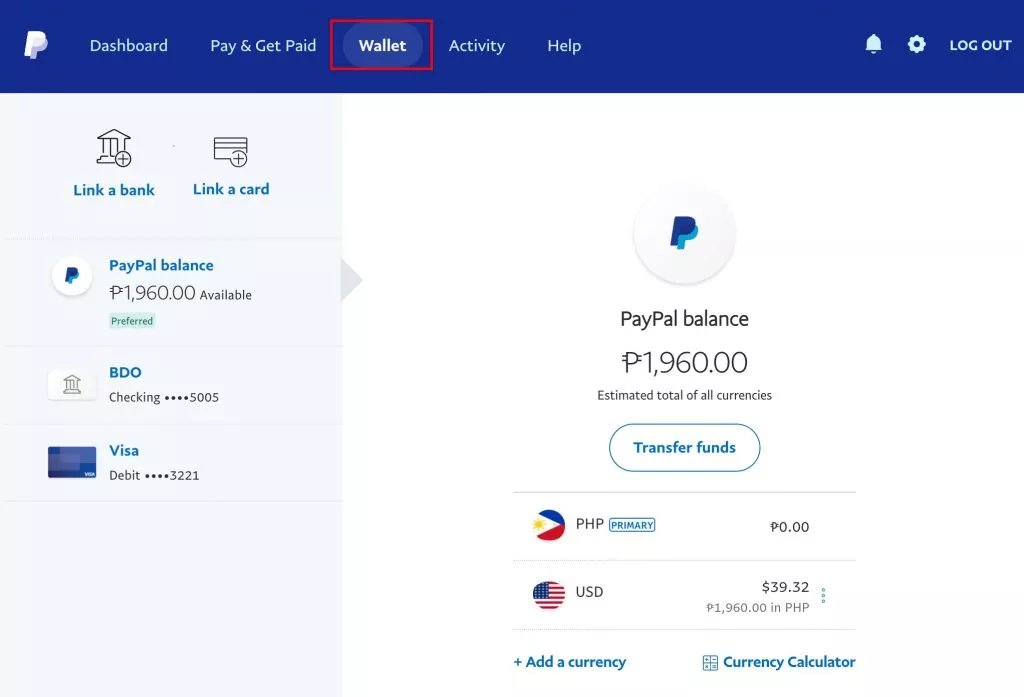The width and height of the screenshot is (1024, 697).
Task: Click the Philippine flag PHP icon
Action: pyautogui.click(x=549, y=525)
